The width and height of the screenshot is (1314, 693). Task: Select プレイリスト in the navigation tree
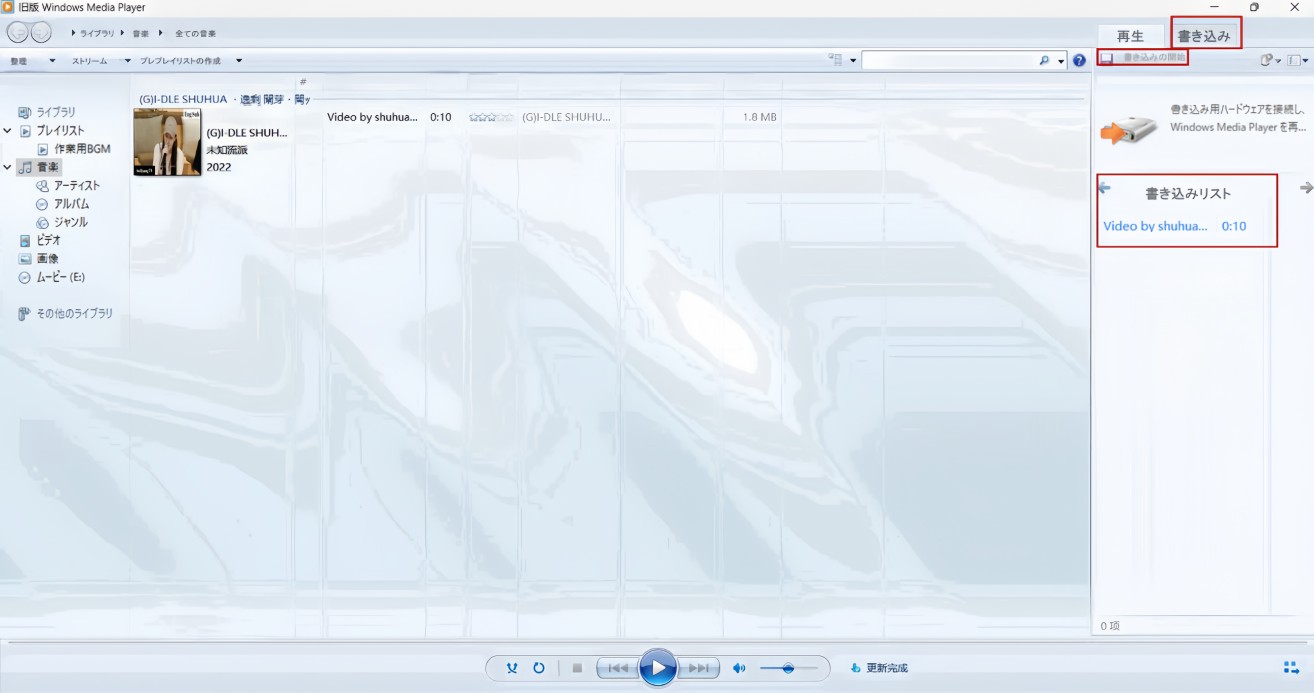[x=60, y=130]
